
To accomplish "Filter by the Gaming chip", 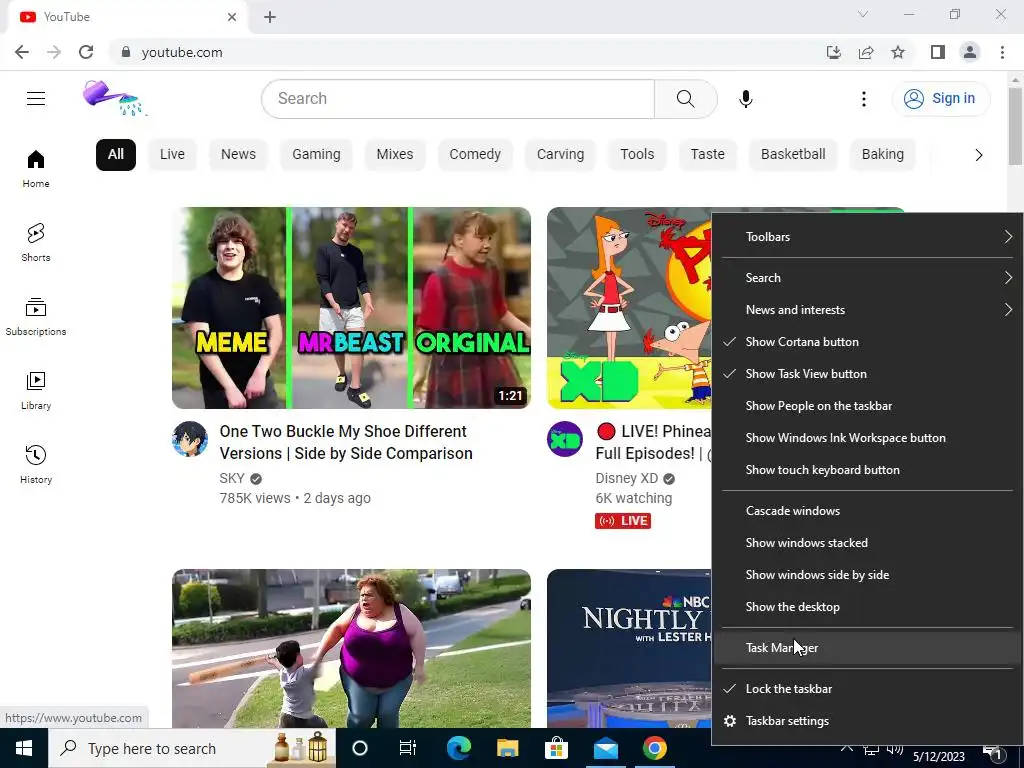I will point(316,155).
